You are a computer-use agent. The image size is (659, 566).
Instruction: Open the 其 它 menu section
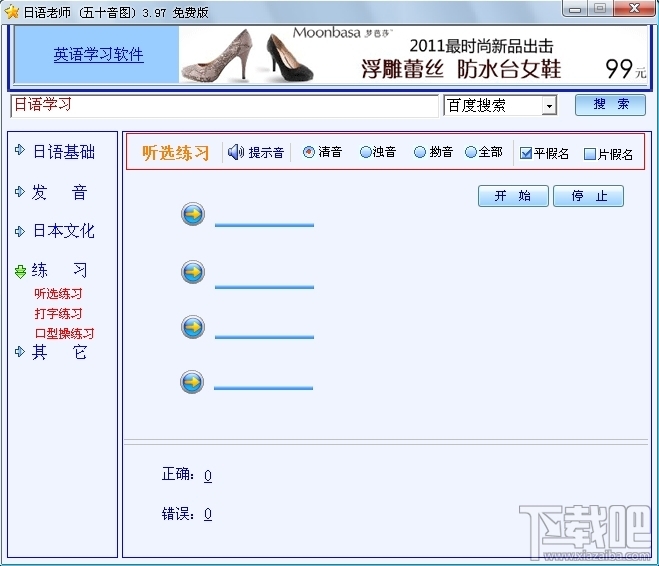59,352
